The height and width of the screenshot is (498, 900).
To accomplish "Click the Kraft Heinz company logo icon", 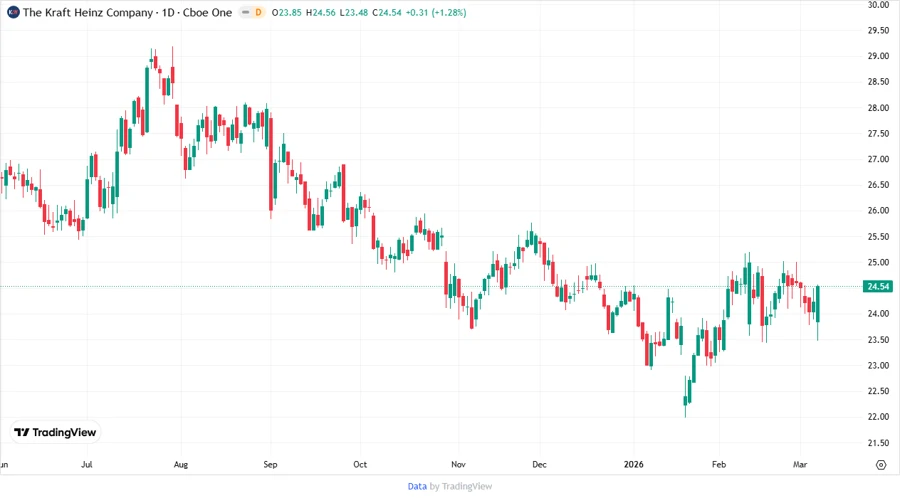I will 13,12.
